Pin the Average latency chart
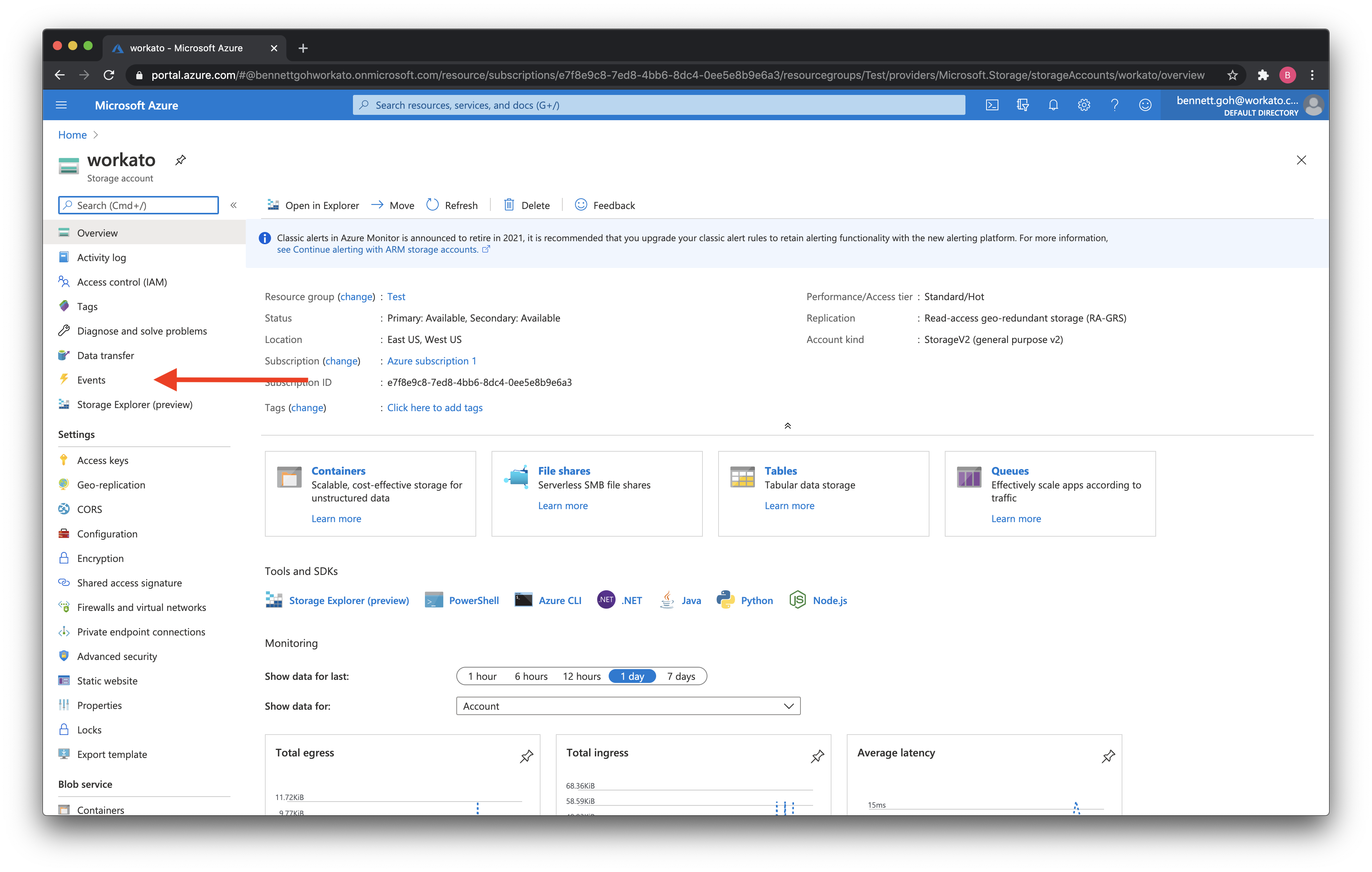Viewport: 1372px width, 872px height. point(1108,756)
